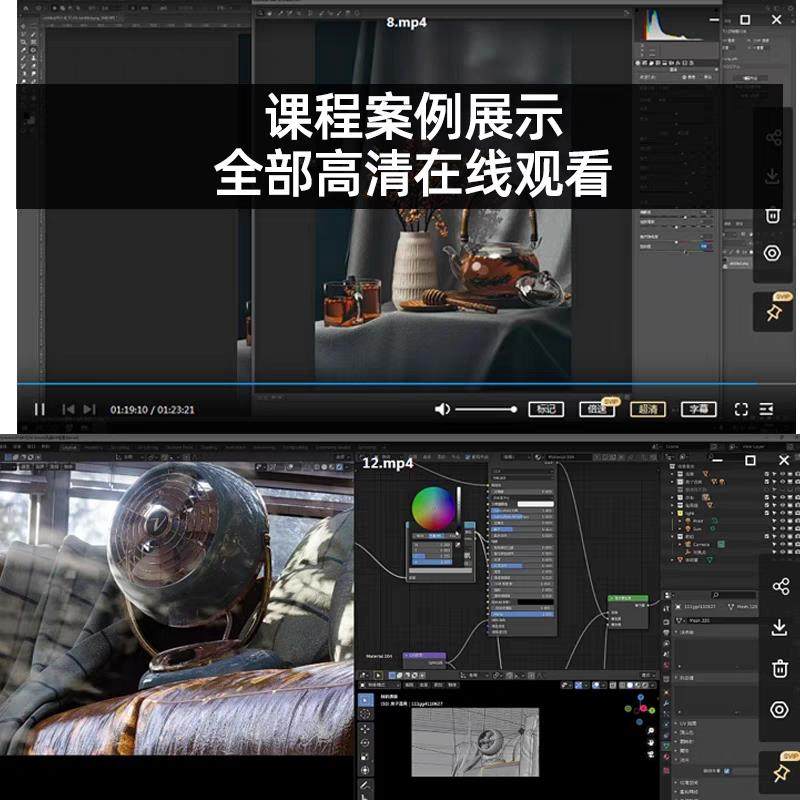Expand the Camera's collection in the outliner
The height and width of the screenshot is (800, 800).
click(x=672, y=536)
